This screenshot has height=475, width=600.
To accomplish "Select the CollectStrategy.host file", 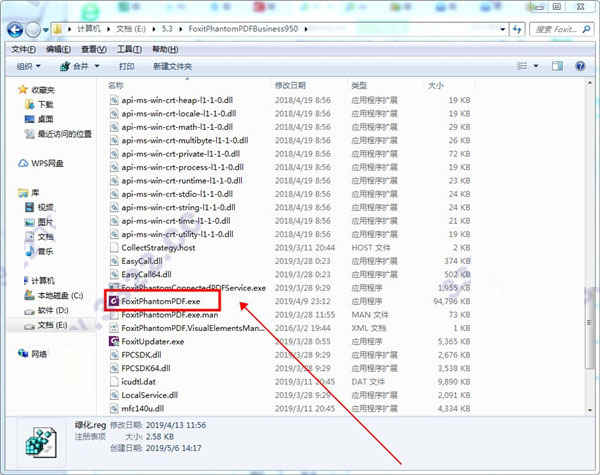I will click(158, 248).
